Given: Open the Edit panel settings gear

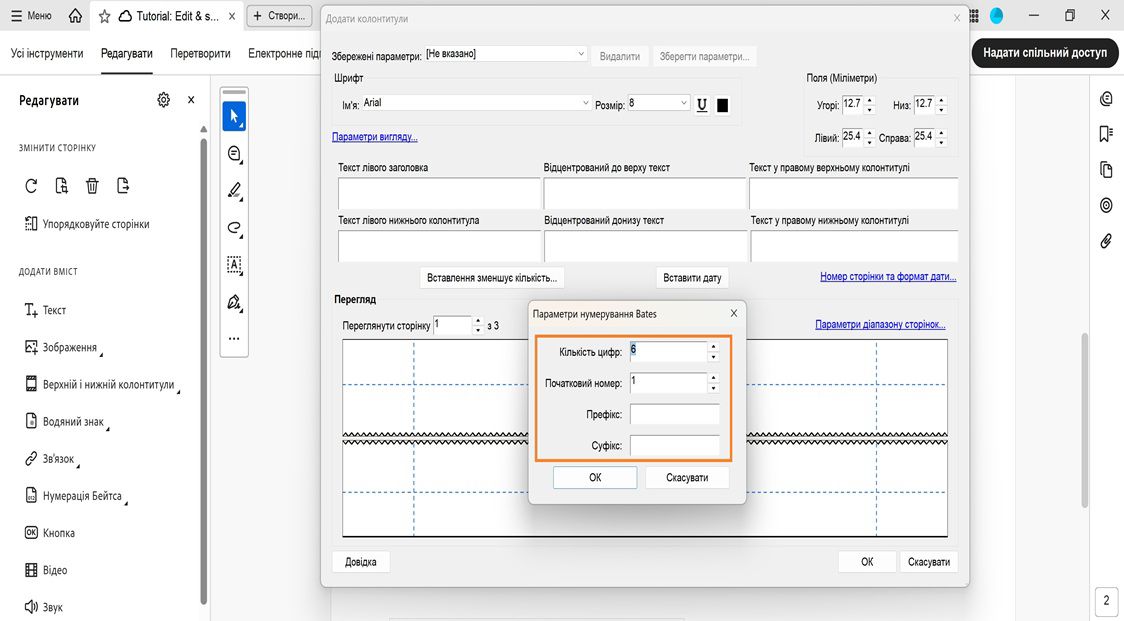Looking at the screenshot, I should (163, 100).
